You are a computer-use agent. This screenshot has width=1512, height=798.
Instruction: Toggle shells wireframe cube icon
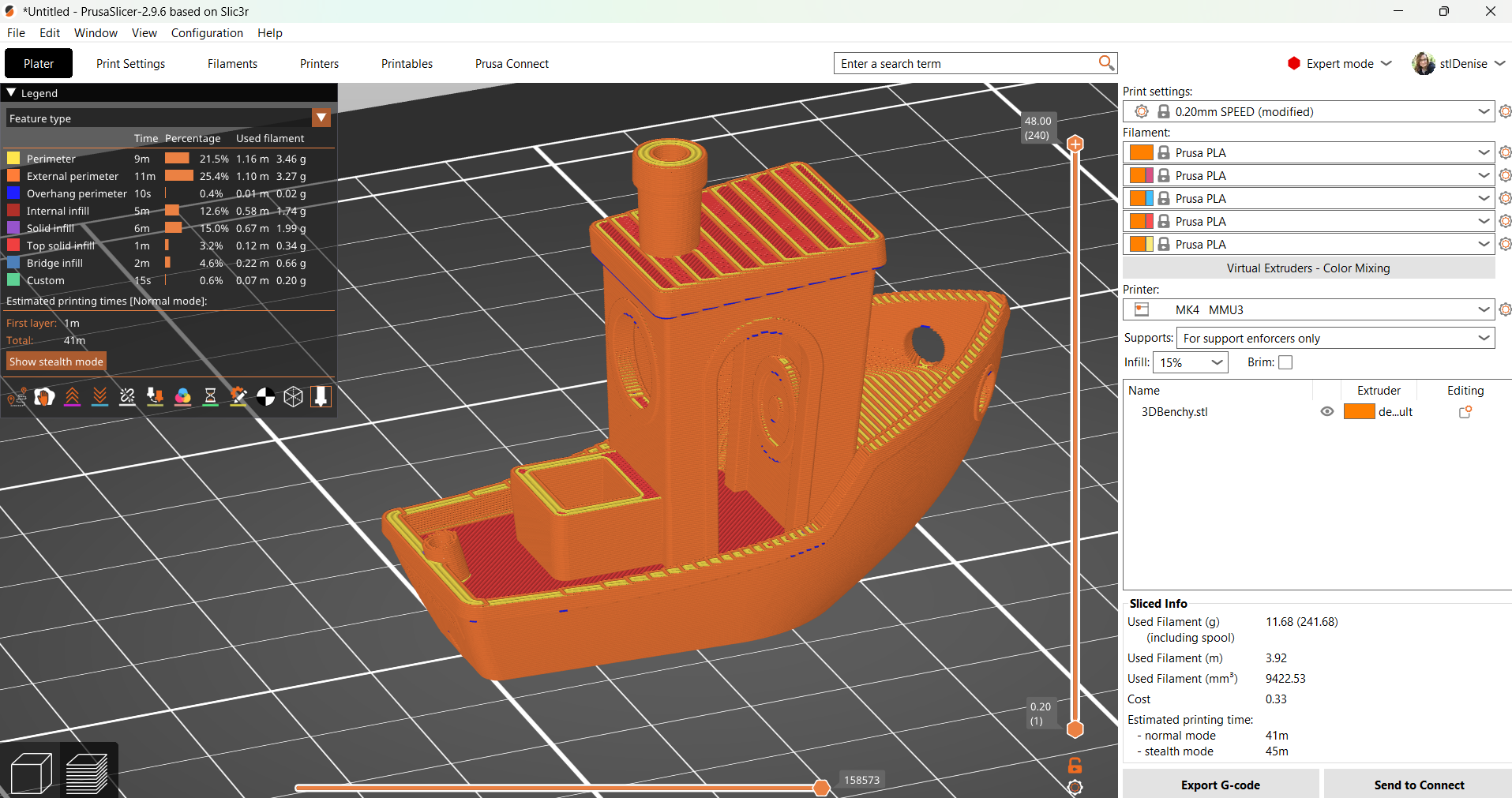293,397
